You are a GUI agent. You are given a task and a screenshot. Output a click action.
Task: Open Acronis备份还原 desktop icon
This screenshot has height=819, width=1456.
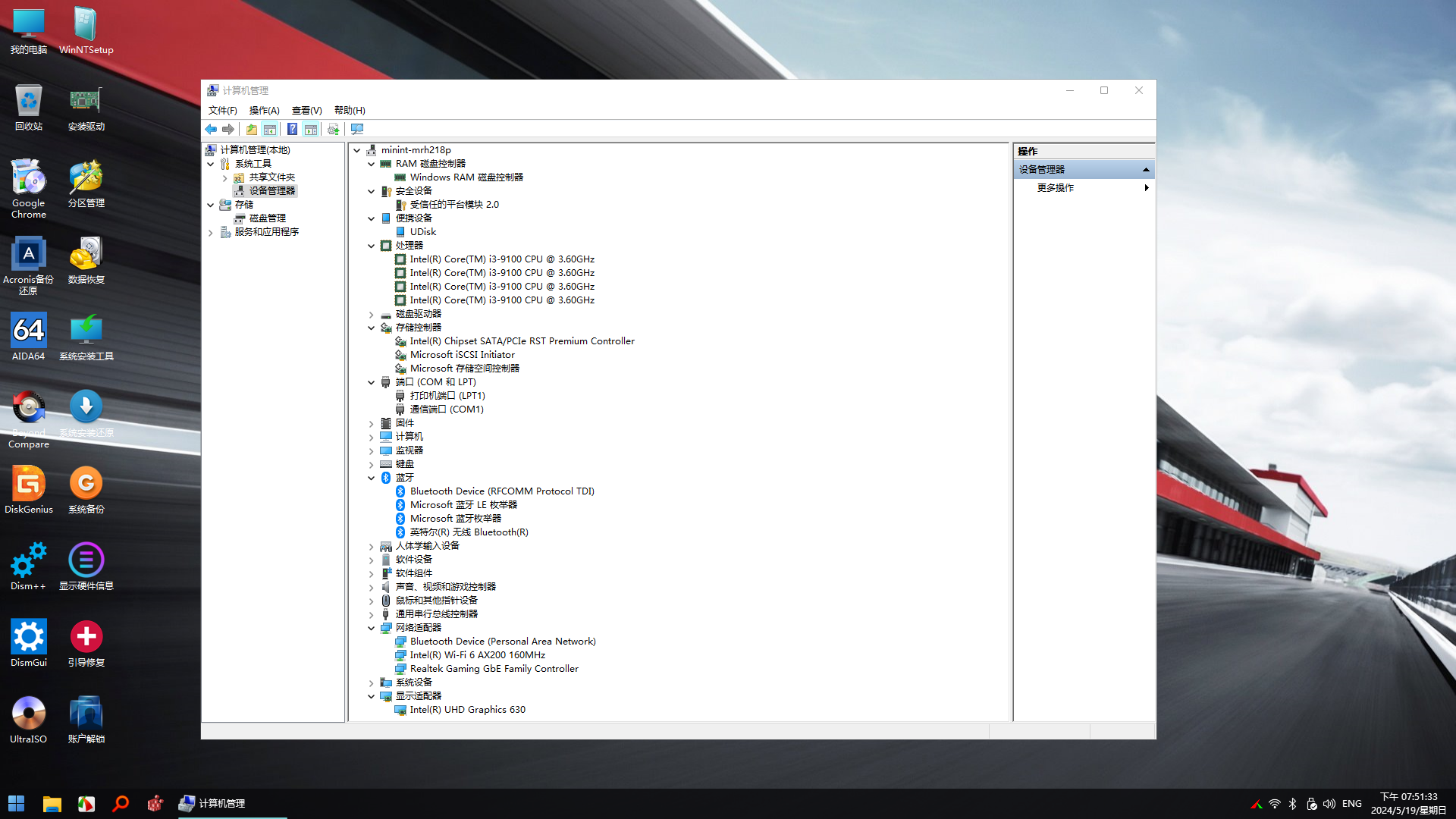point(29,265)
